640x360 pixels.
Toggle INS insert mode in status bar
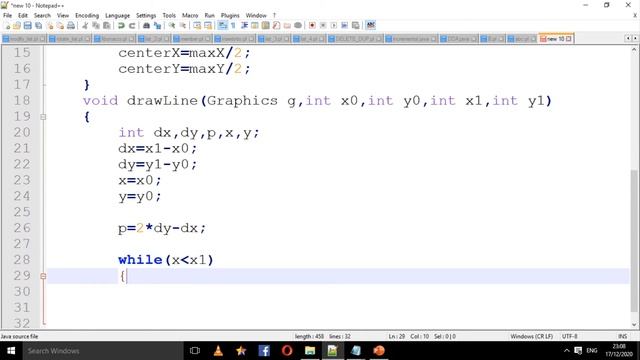pyautogui.click(x=622, y=336)
